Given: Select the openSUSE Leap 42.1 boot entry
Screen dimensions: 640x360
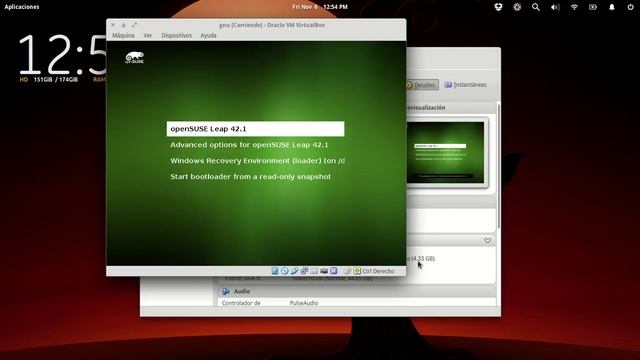Looking at the screenshot, I should tap(255, 129).
